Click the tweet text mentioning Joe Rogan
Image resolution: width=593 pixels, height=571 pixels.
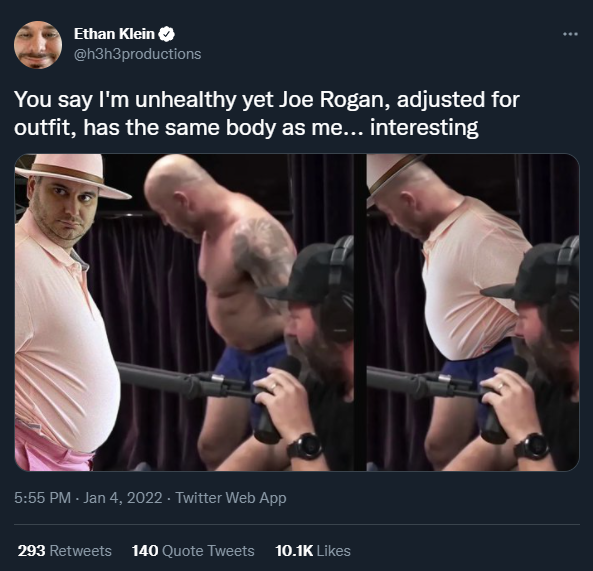pos(267,113)
